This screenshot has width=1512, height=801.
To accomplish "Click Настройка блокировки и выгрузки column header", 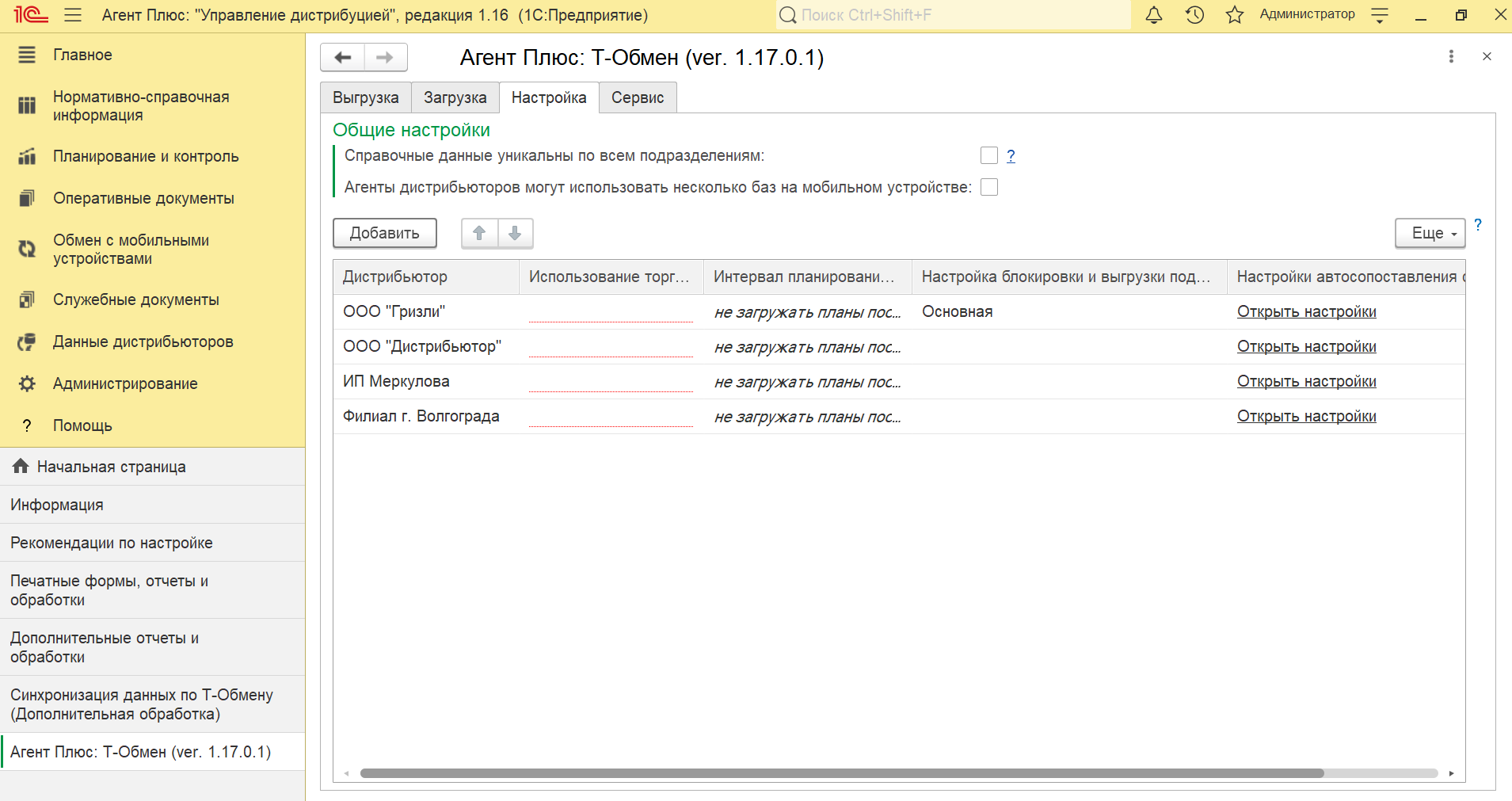I will click(1069, 277).
